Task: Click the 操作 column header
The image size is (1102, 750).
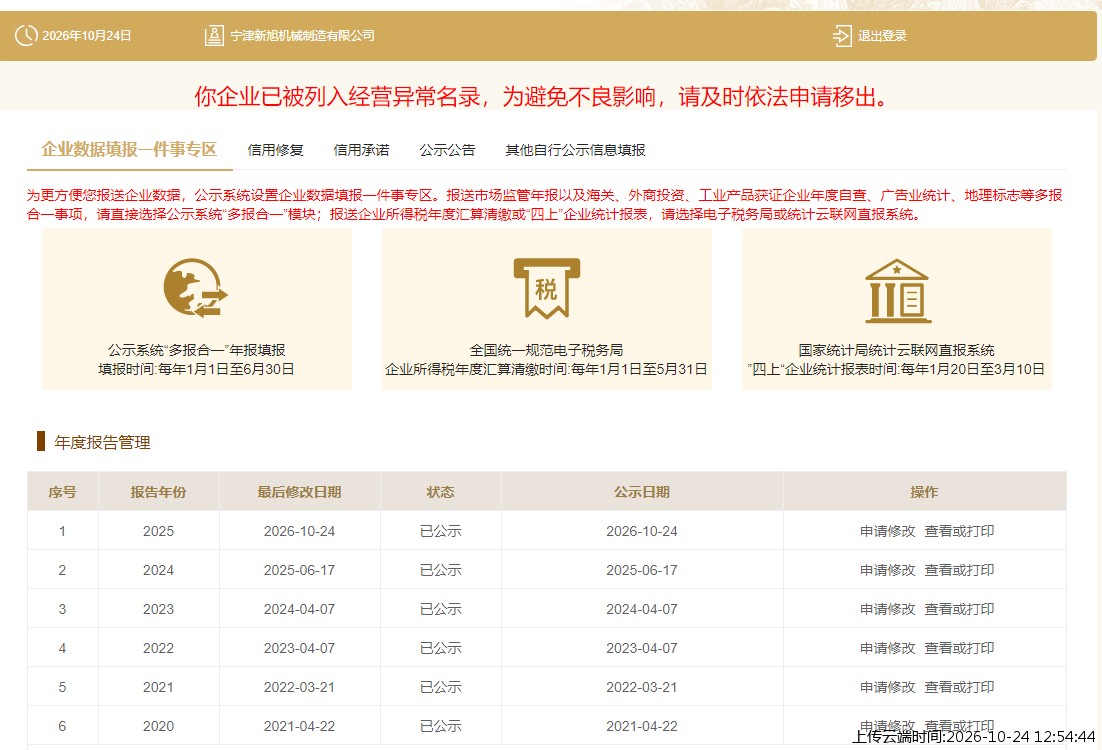Action: [924, 492]
